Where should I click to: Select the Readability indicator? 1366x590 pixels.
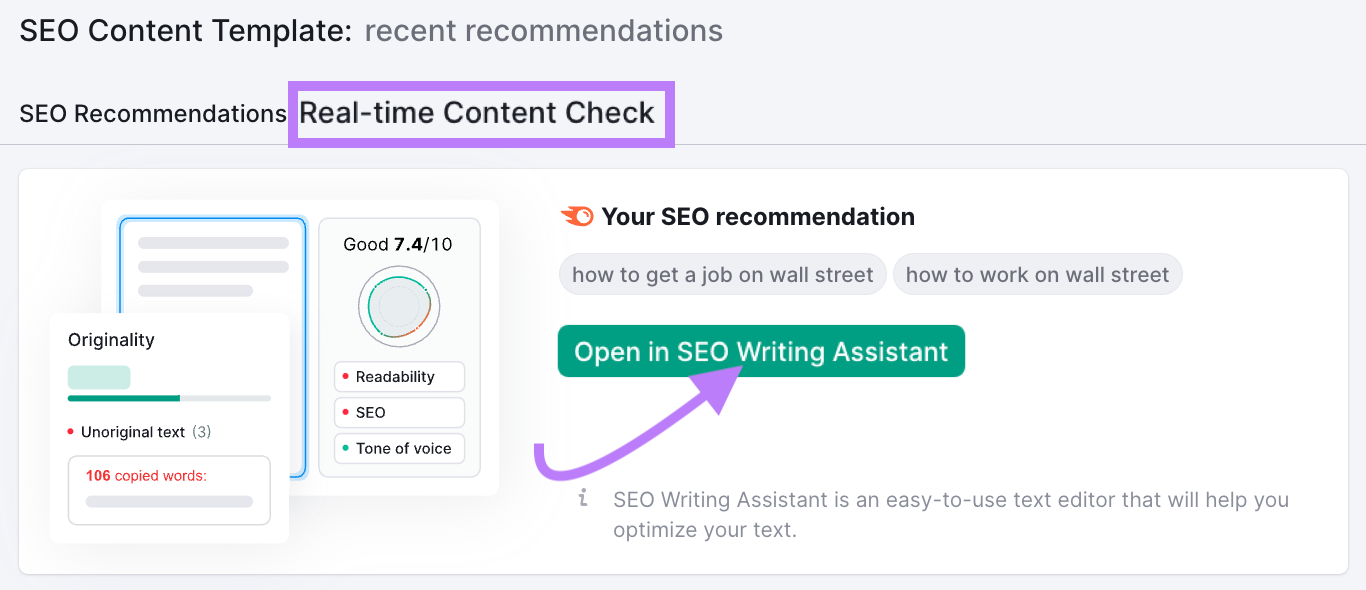399,376
